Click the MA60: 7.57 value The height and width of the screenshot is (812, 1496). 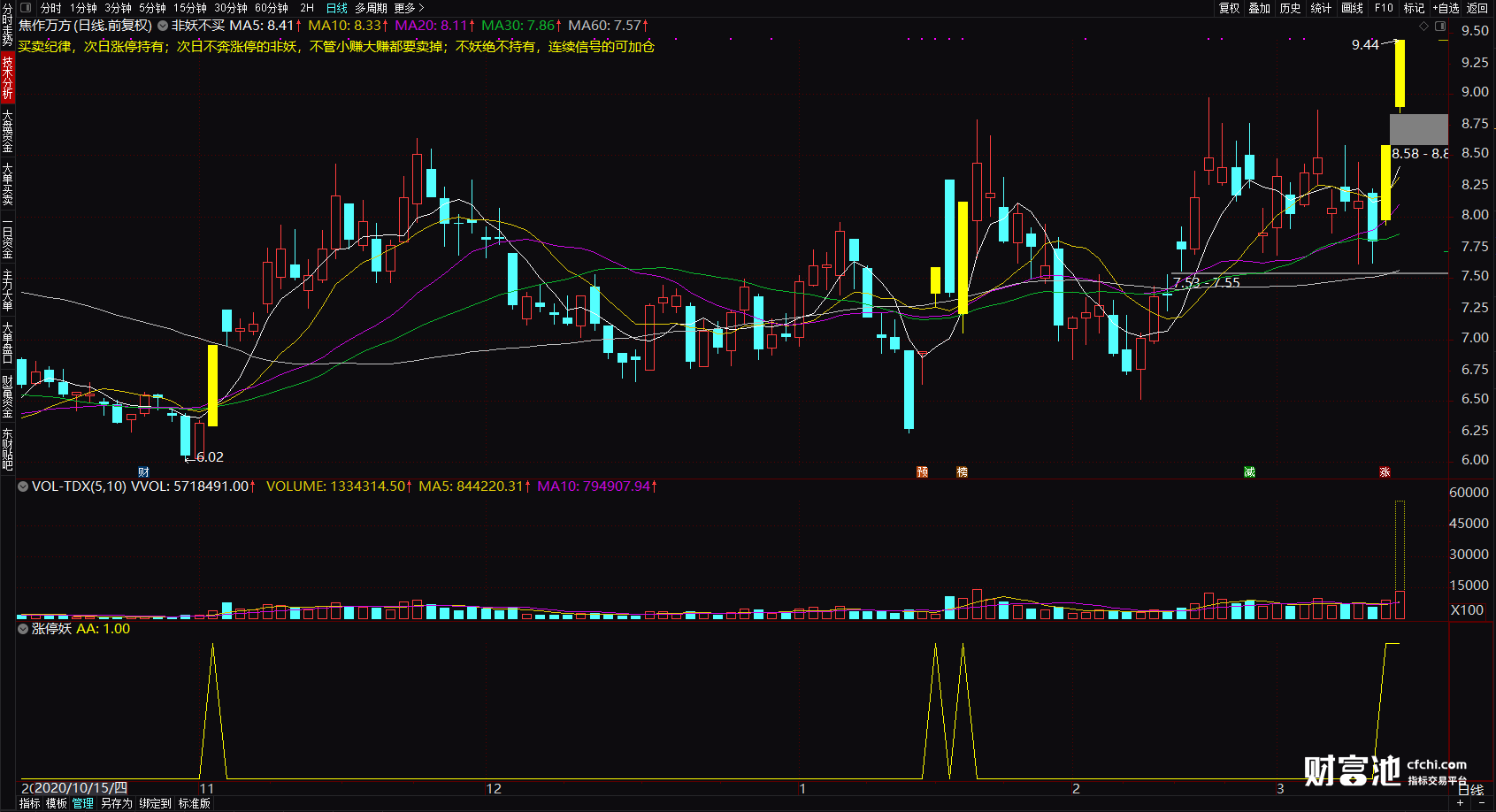click(608, 26)
